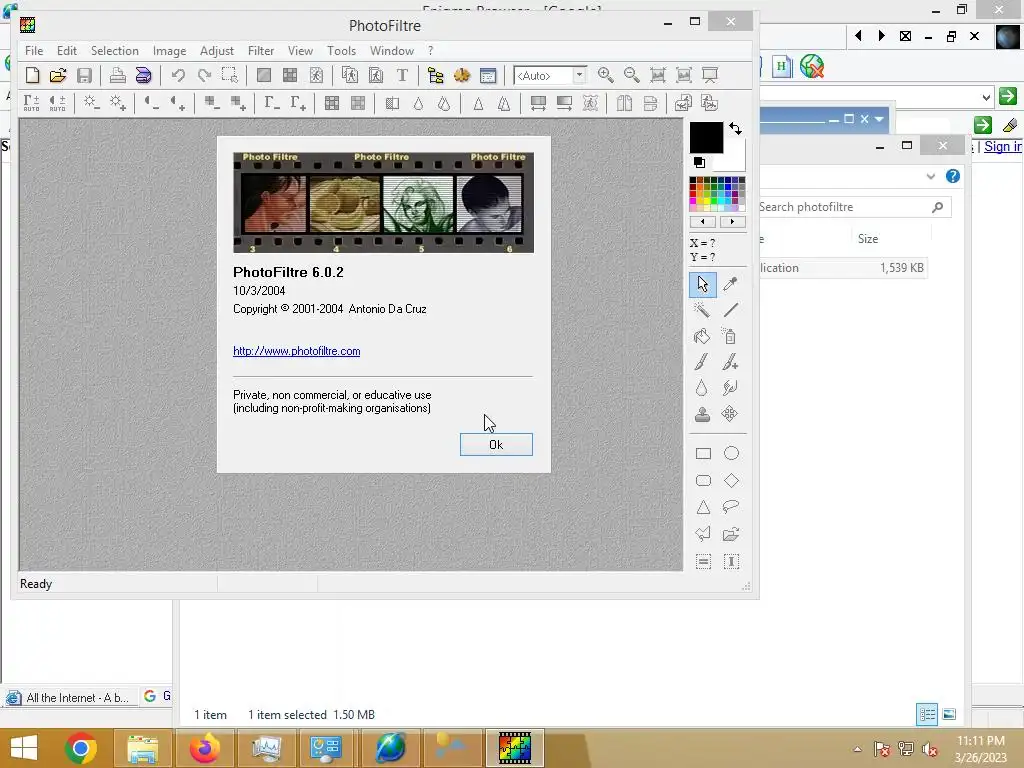The height and width of the screenshot is (768, 1024).
Task: Reset default black and white colors icon
Action: click(x=699, y=162)
